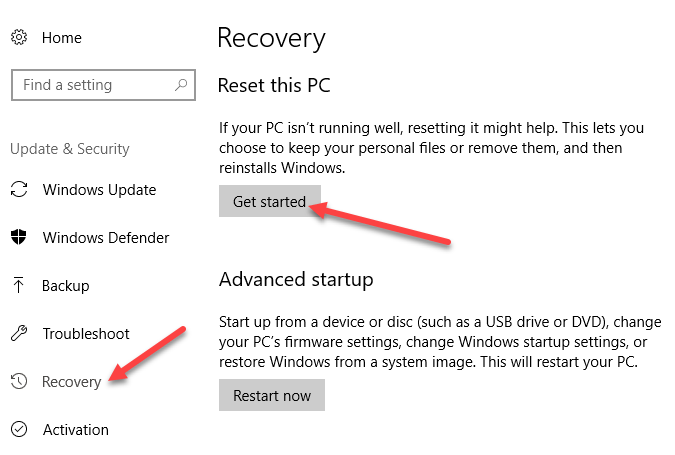The image size is (675, 455).
Task: Click the magnifier icon in search box
Action: point(181,84)
